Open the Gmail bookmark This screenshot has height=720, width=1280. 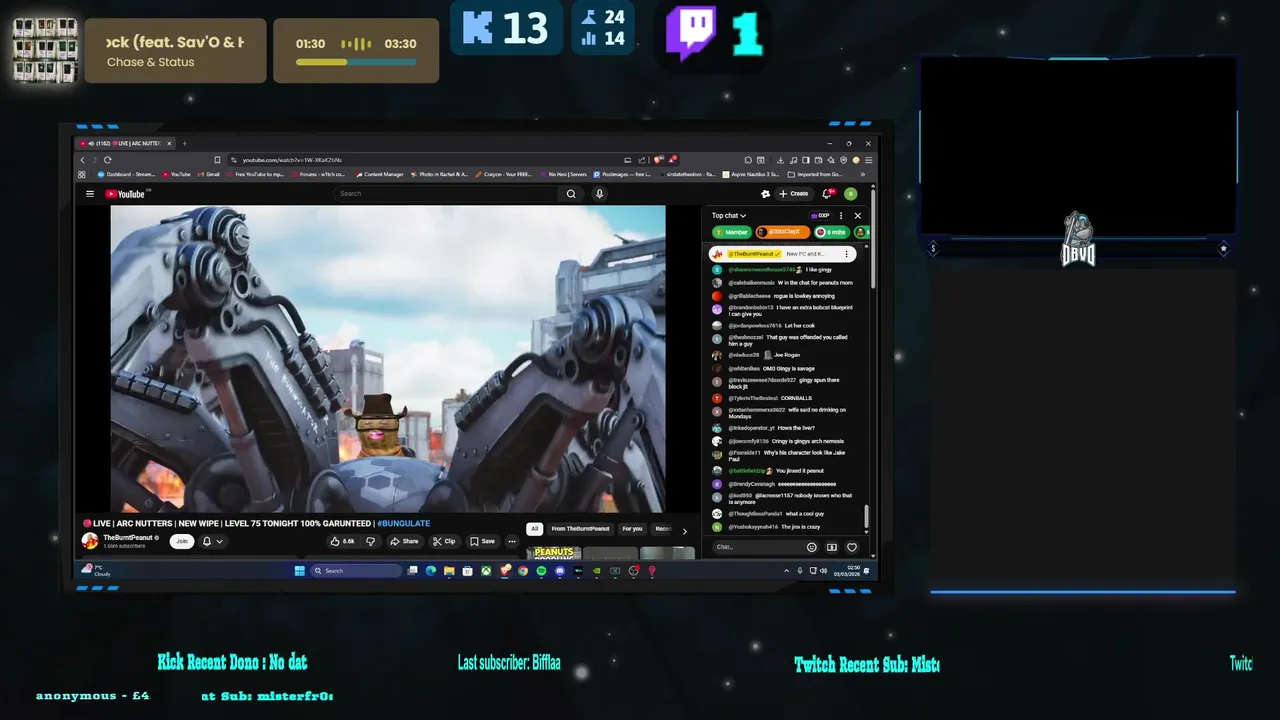point(208,174)
